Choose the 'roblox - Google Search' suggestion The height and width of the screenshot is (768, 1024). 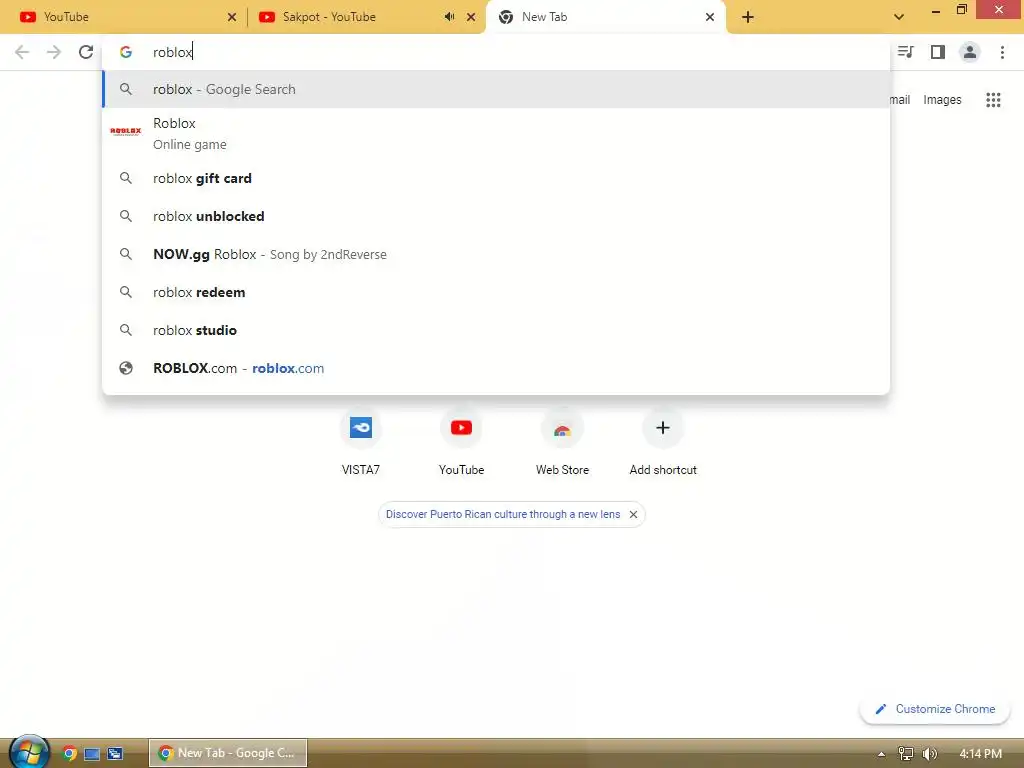(496, 89)
